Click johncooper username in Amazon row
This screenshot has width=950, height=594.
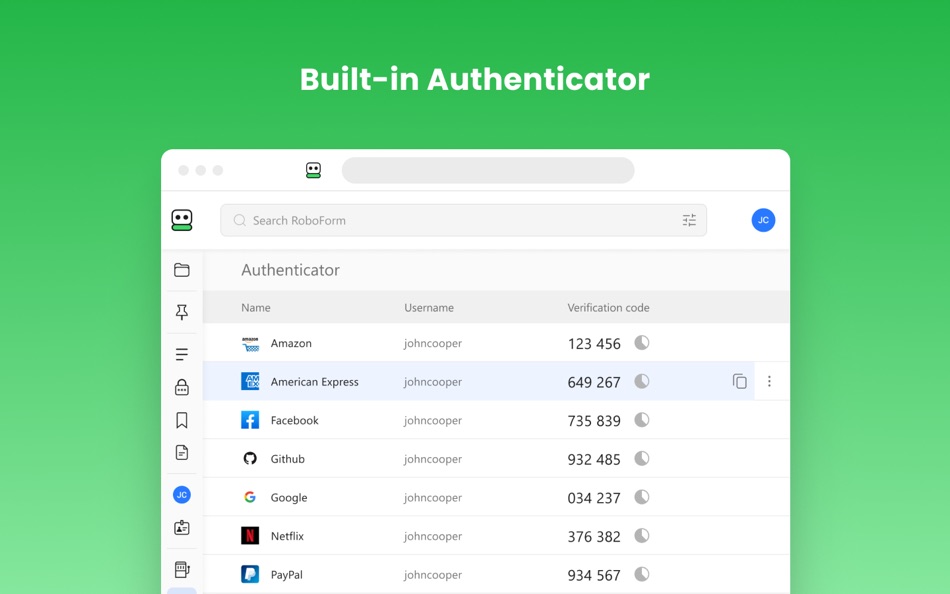pos(433,343)
